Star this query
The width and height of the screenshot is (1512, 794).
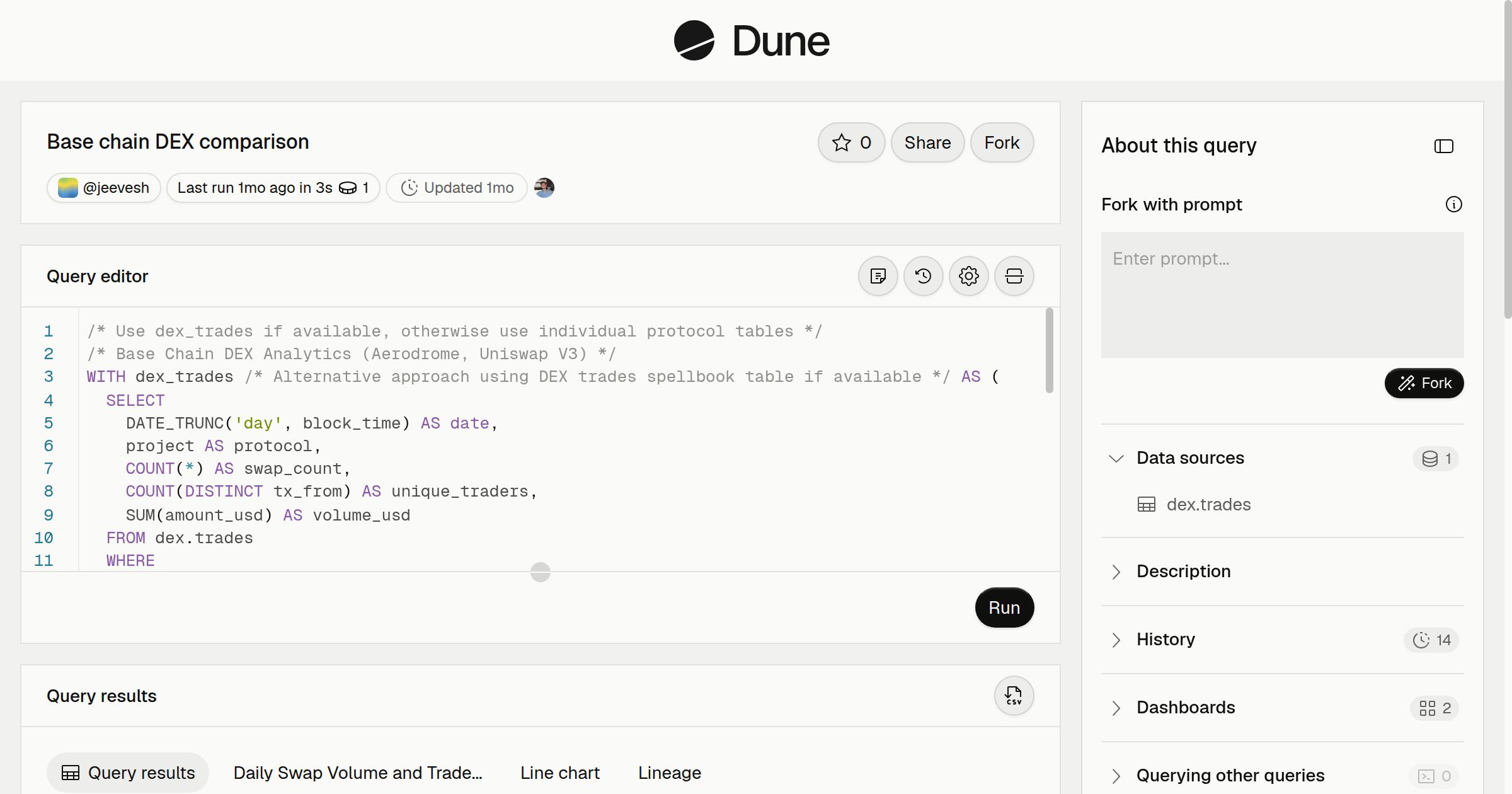click(x=851, y=142)
